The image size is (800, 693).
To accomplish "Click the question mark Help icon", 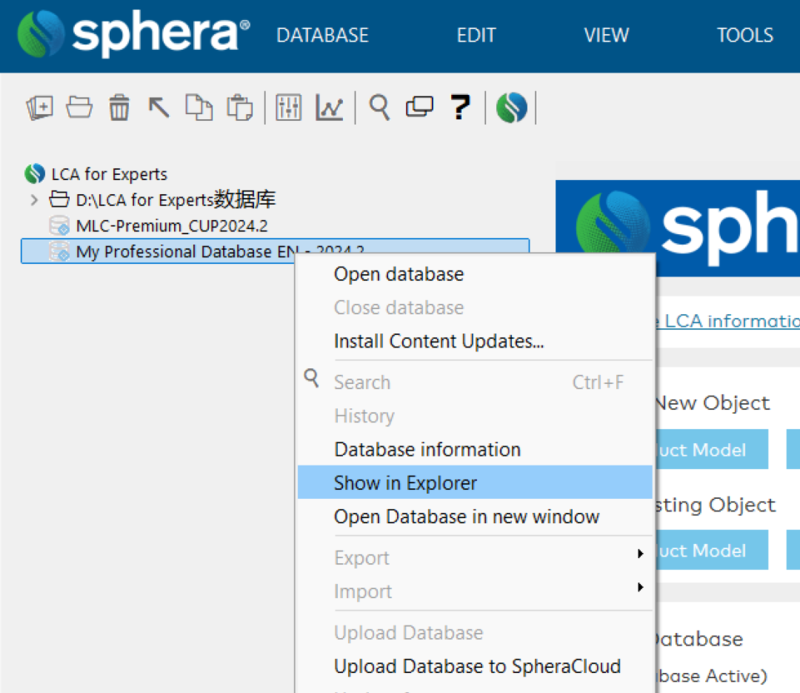I will pyautogui.click(x=459, y=107).
